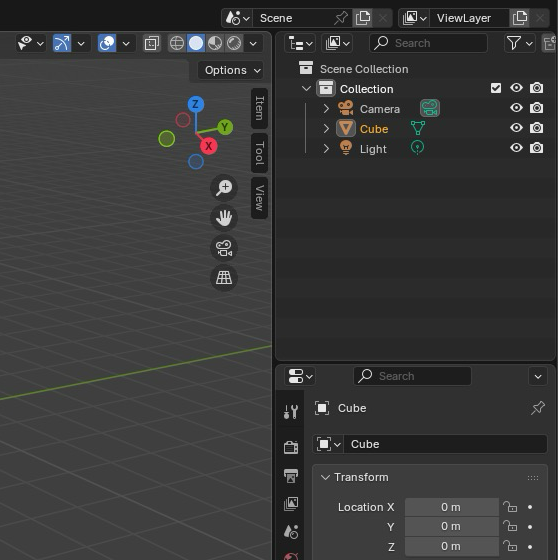Uncheck Collection exclude-from-view-layer checkbox
The height and width of the screenshot is (560, 558).
(496, 88)
